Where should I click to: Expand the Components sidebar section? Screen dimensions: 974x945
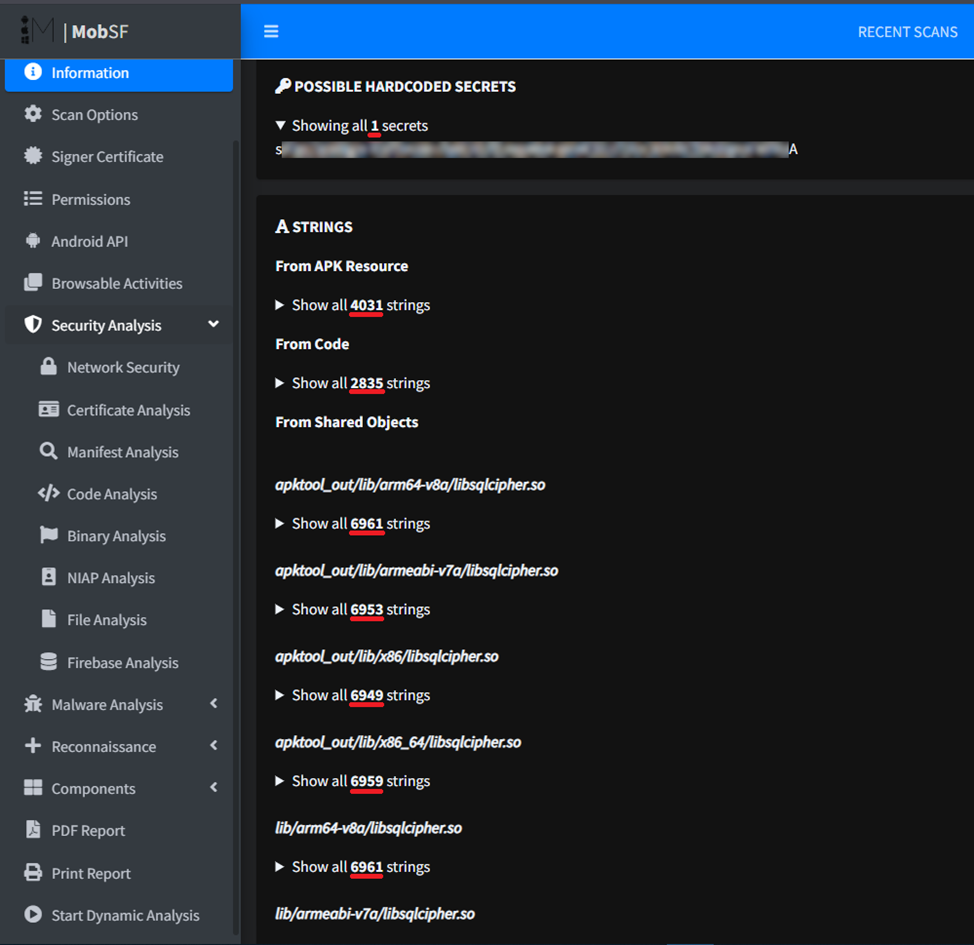(x=213, y=788)
